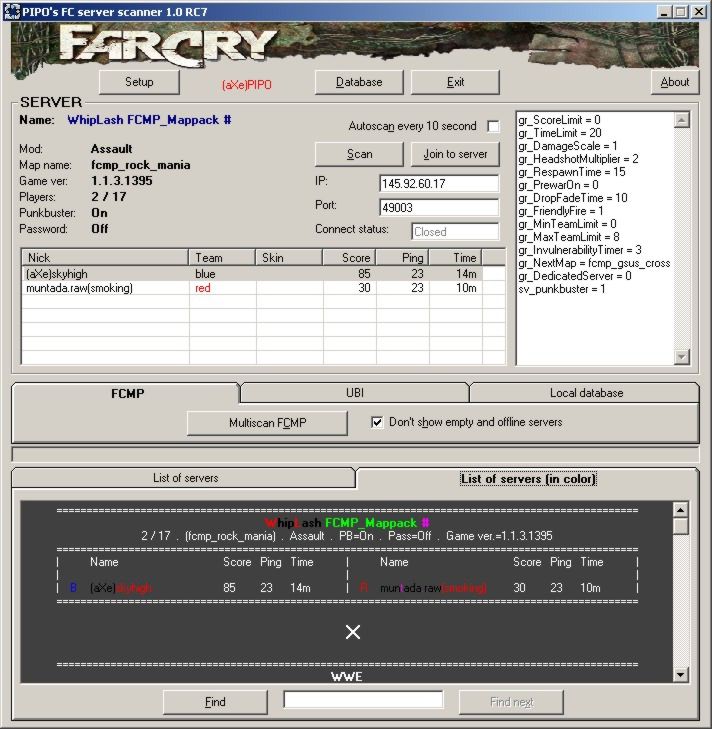Click WhipLash FCMP_Mappack server title in list
This screenshot has height=729, width=712.
(347, 523)
